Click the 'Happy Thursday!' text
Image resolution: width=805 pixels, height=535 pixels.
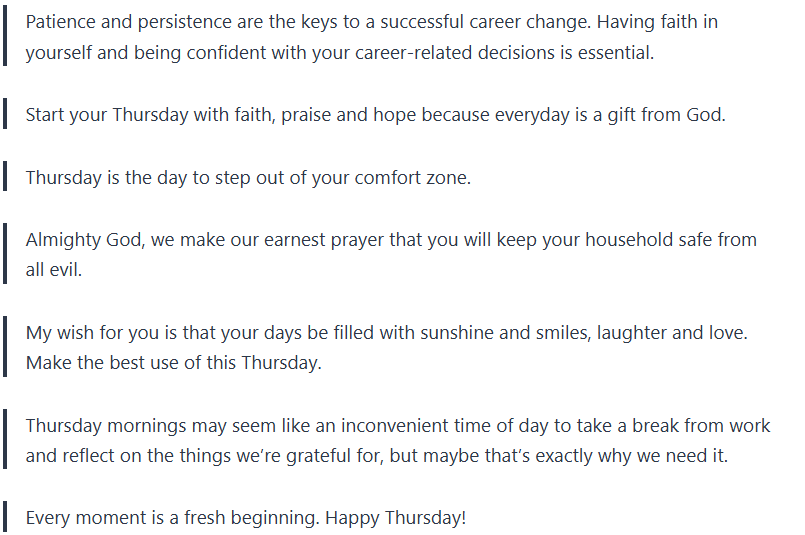point(396,519)
